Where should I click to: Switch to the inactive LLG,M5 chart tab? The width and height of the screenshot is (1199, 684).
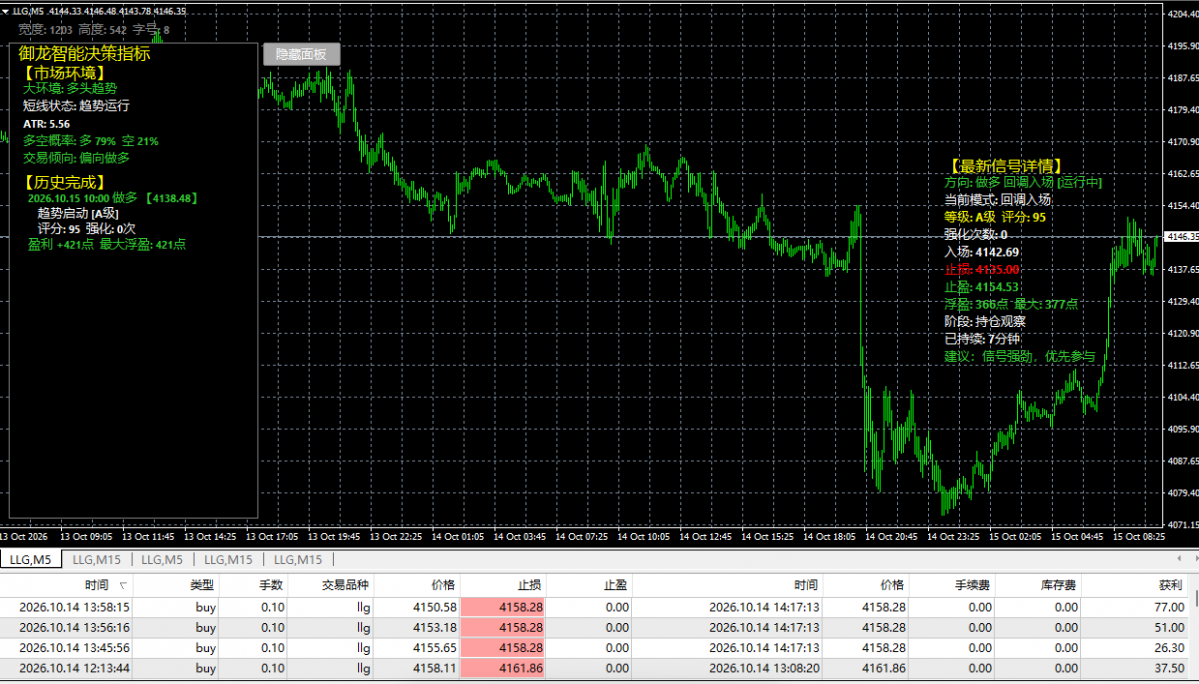(x=162, y=559)
